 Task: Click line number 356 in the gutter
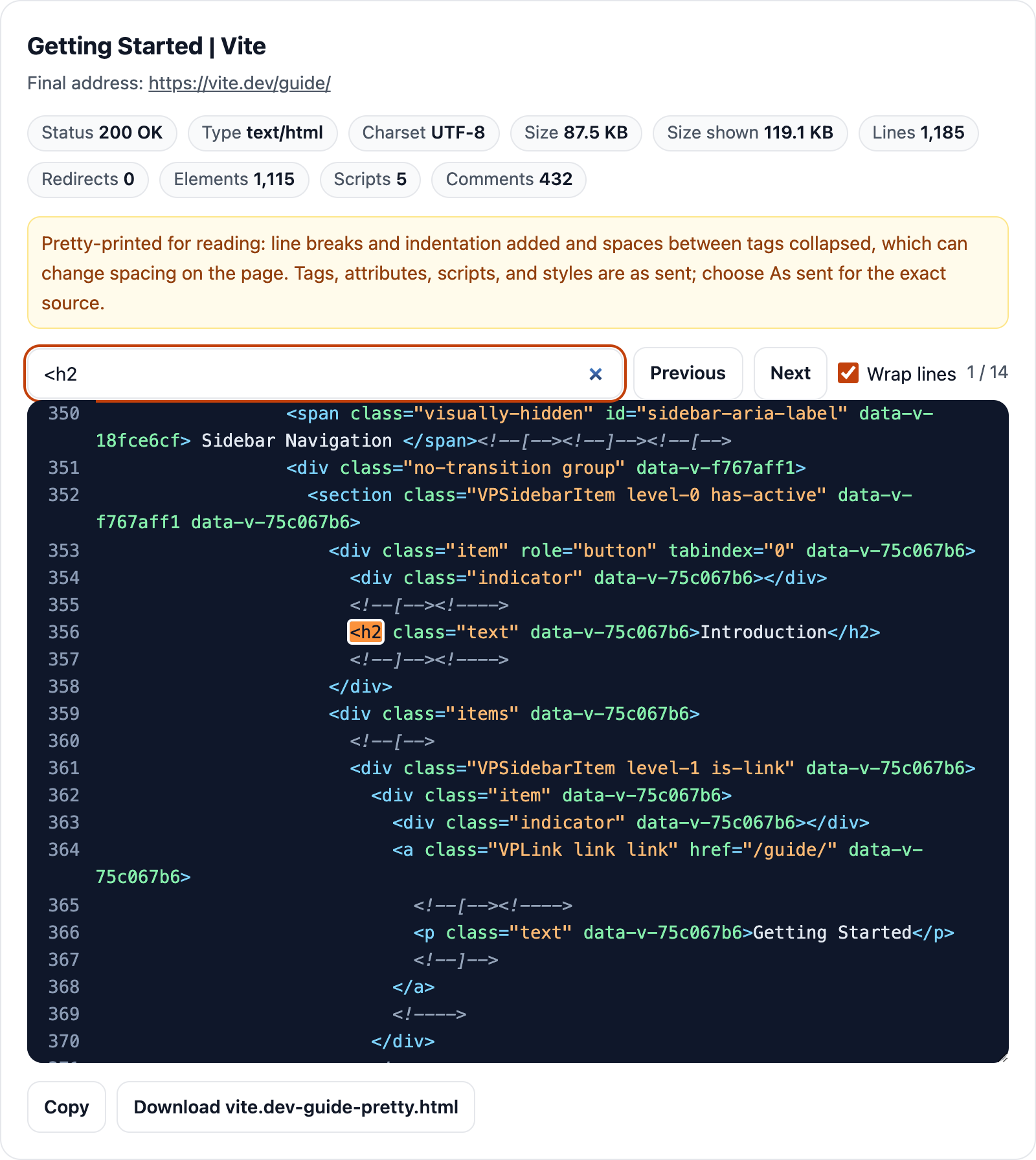click(x=63, y=632)
